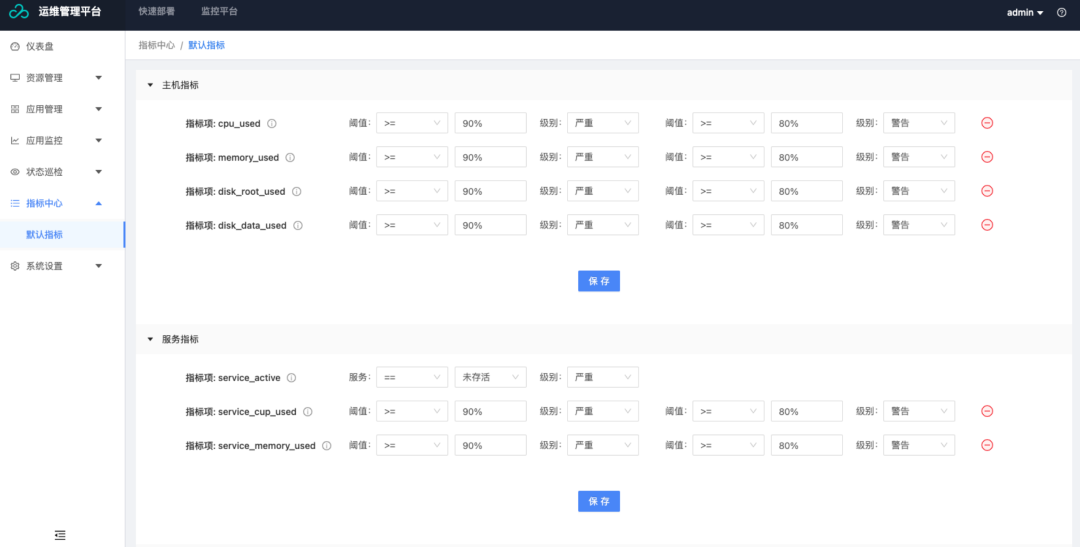Click the info icon next to service_memory_used
1080x547 pixels.
pos(326,446)
